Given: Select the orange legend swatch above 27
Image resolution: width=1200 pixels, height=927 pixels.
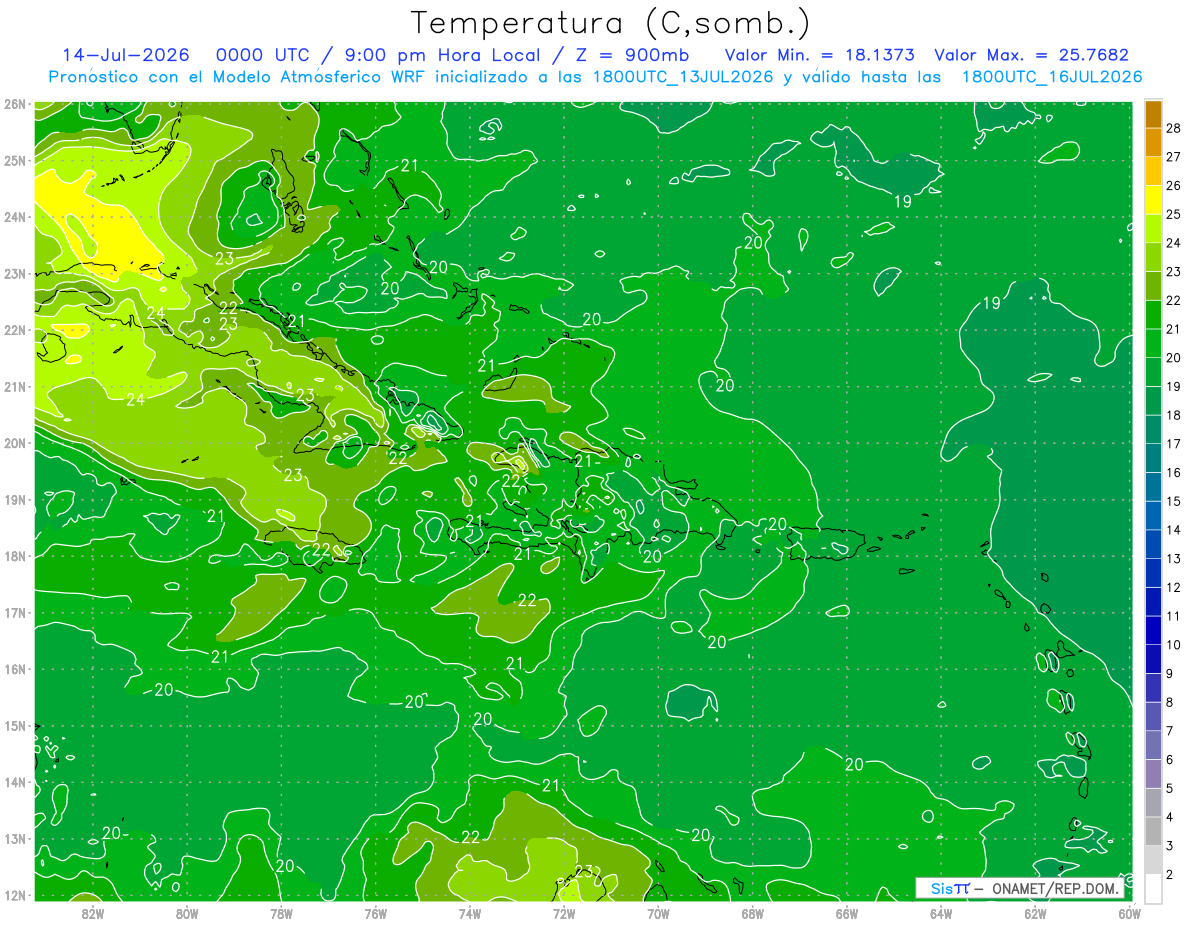Looking at the screenshot, I should click(x=1153, y=142).
